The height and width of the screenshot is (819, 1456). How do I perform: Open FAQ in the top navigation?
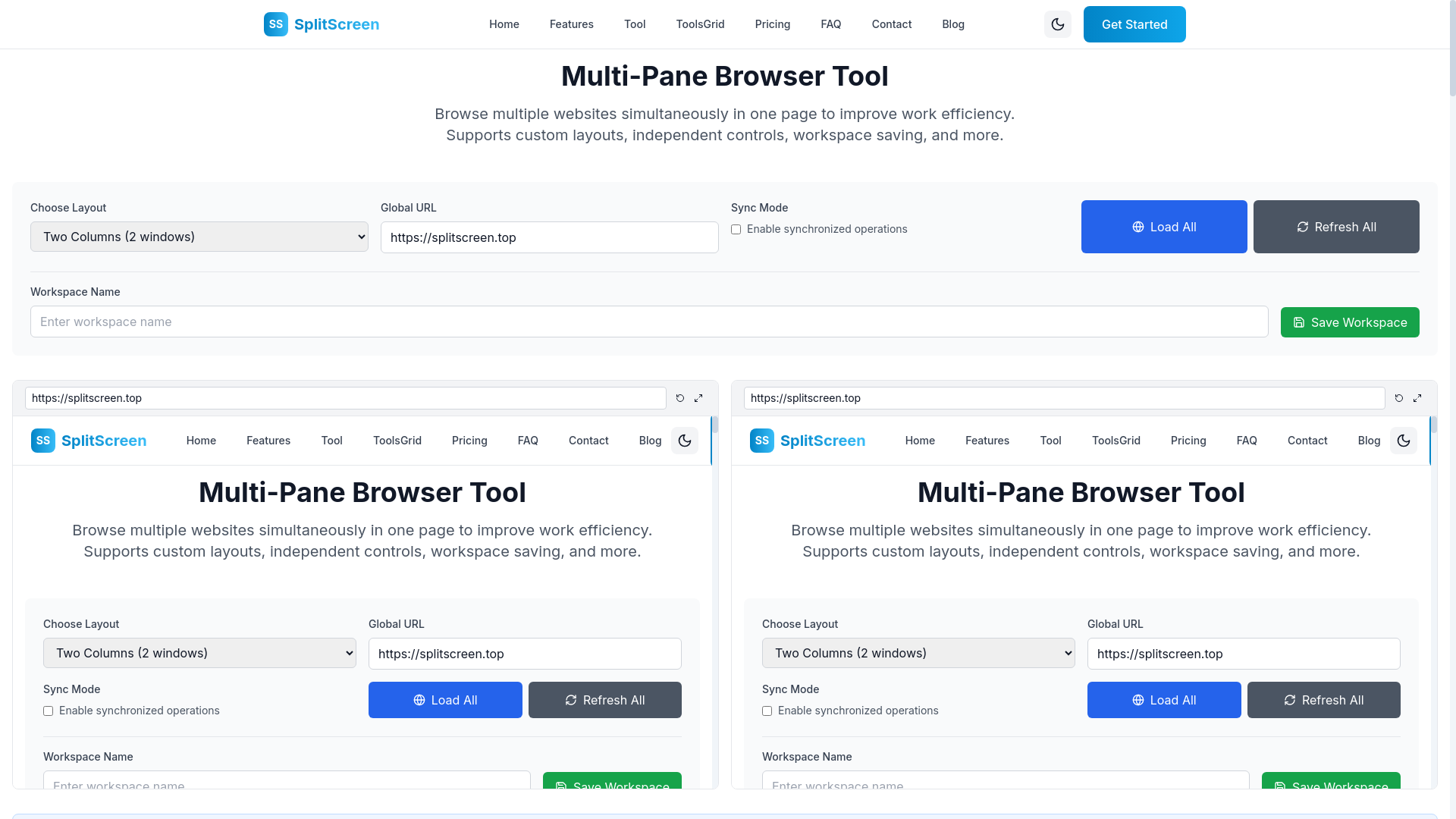coord(831,24)
